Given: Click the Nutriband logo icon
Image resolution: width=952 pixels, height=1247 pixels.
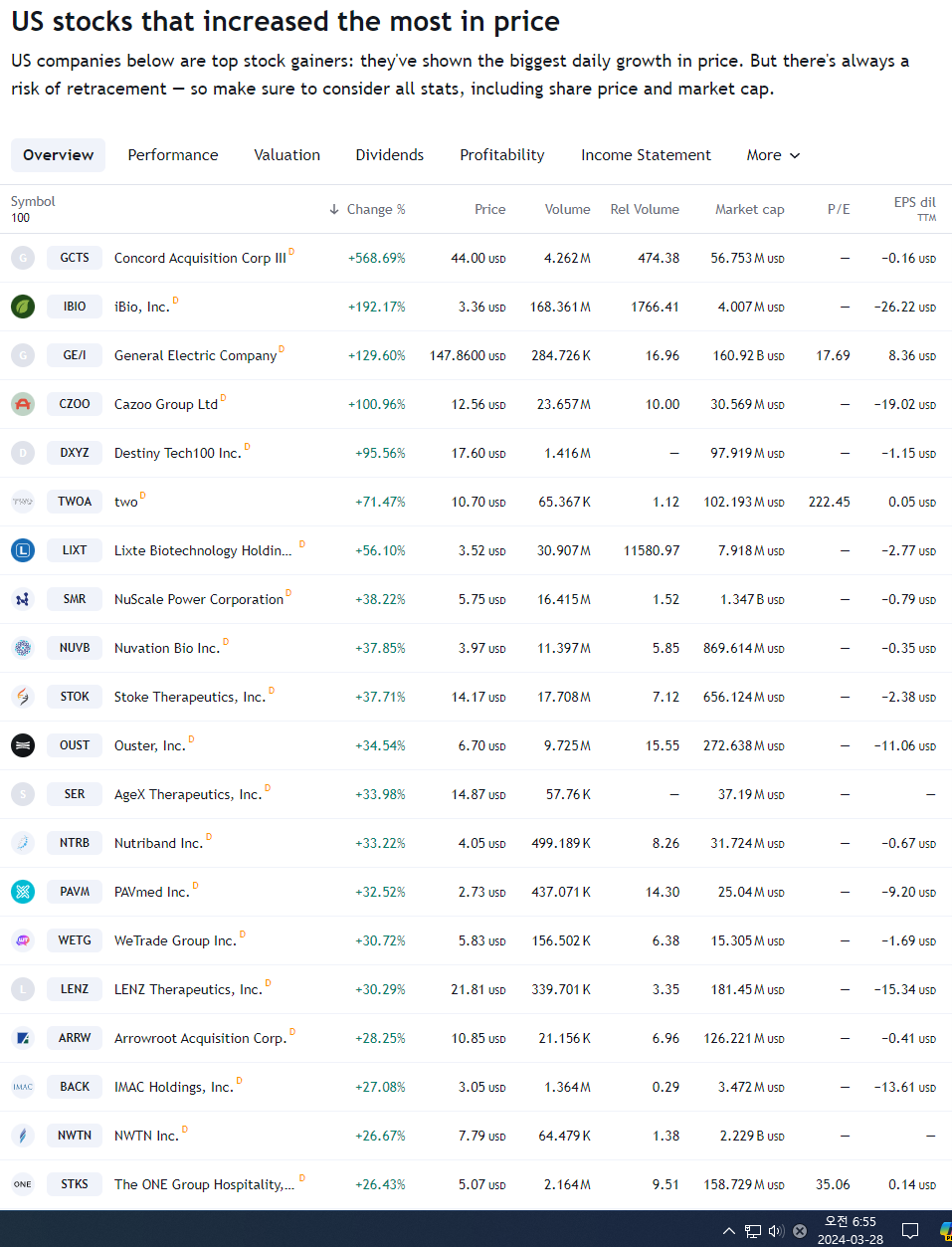Looking at the screenshot, I should click(23, 843).
